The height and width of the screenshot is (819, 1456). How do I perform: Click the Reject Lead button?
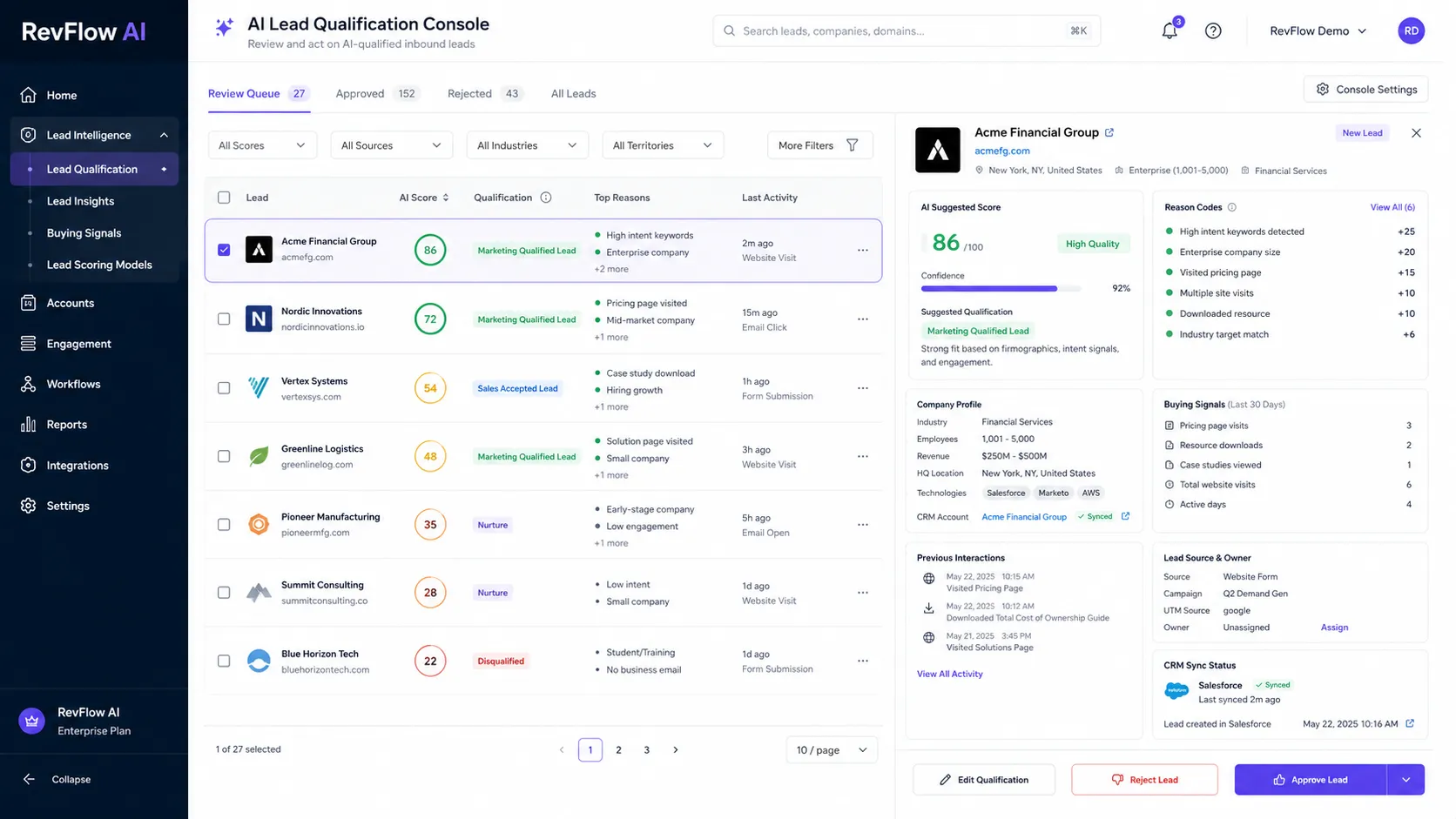tap(1144, 780)
